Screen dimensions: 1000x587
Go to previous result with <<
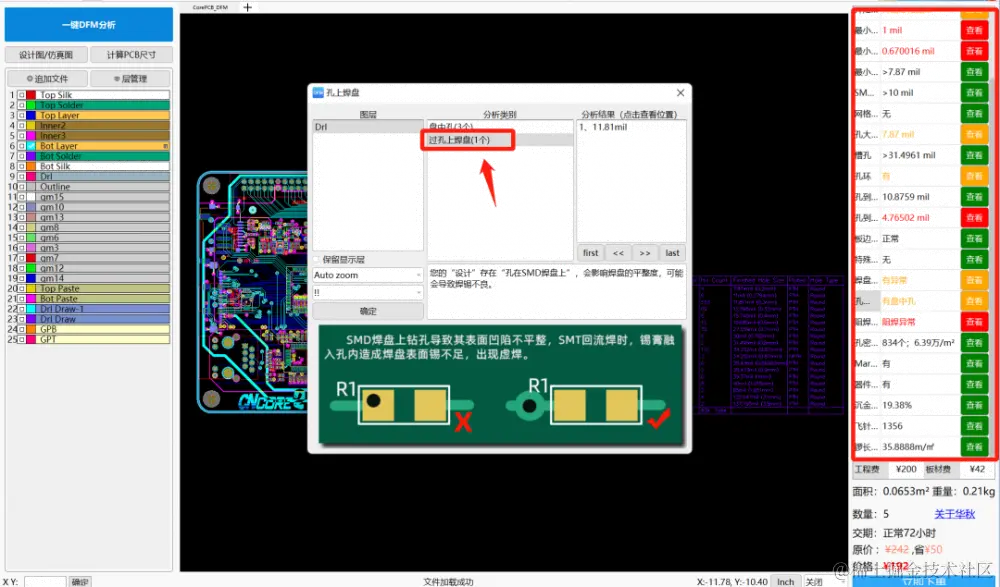point(618,253)
